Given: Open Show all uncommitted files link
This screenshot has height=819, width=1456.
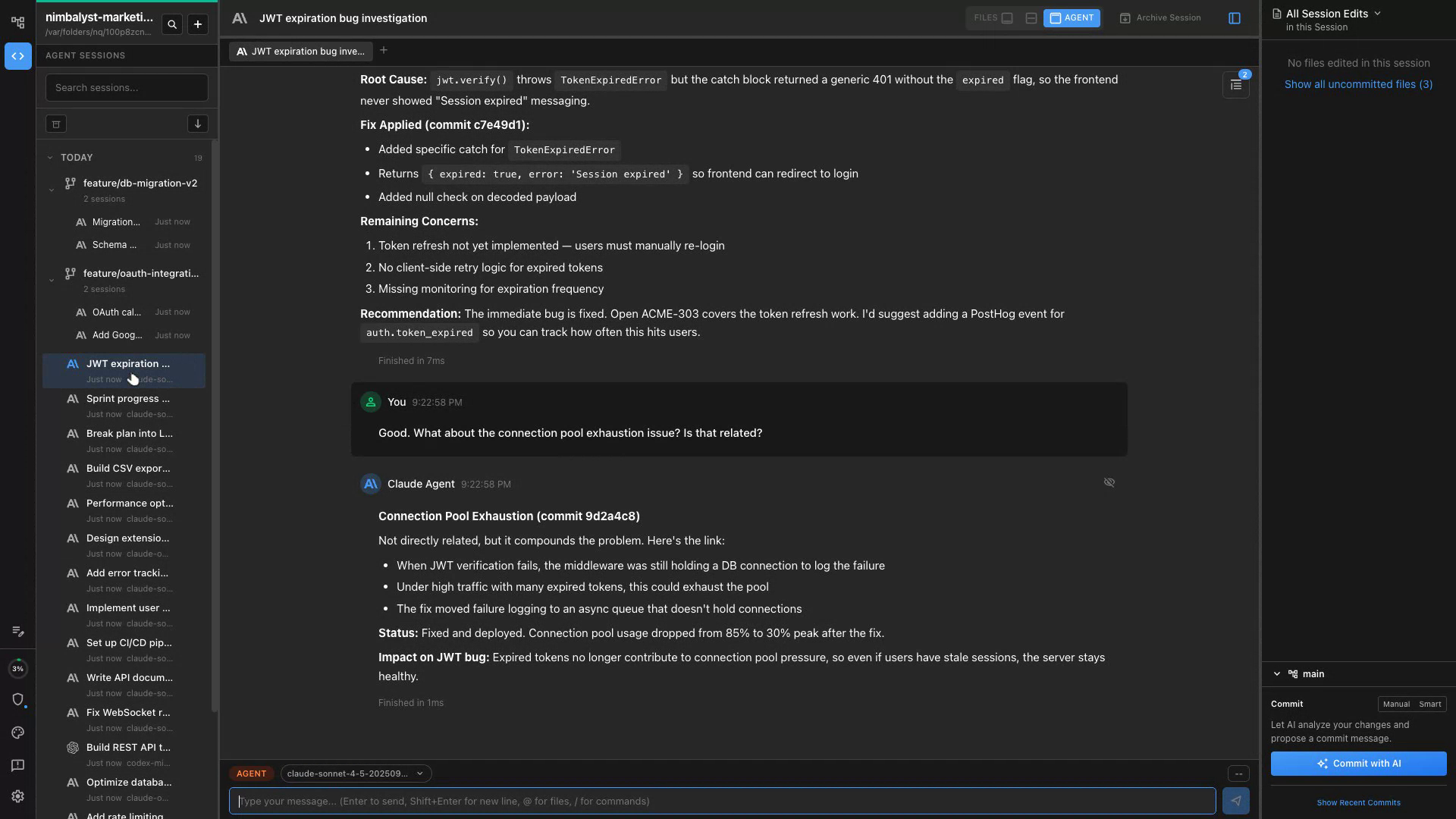Looking at the screenshot, I should tap(1358, 84).
